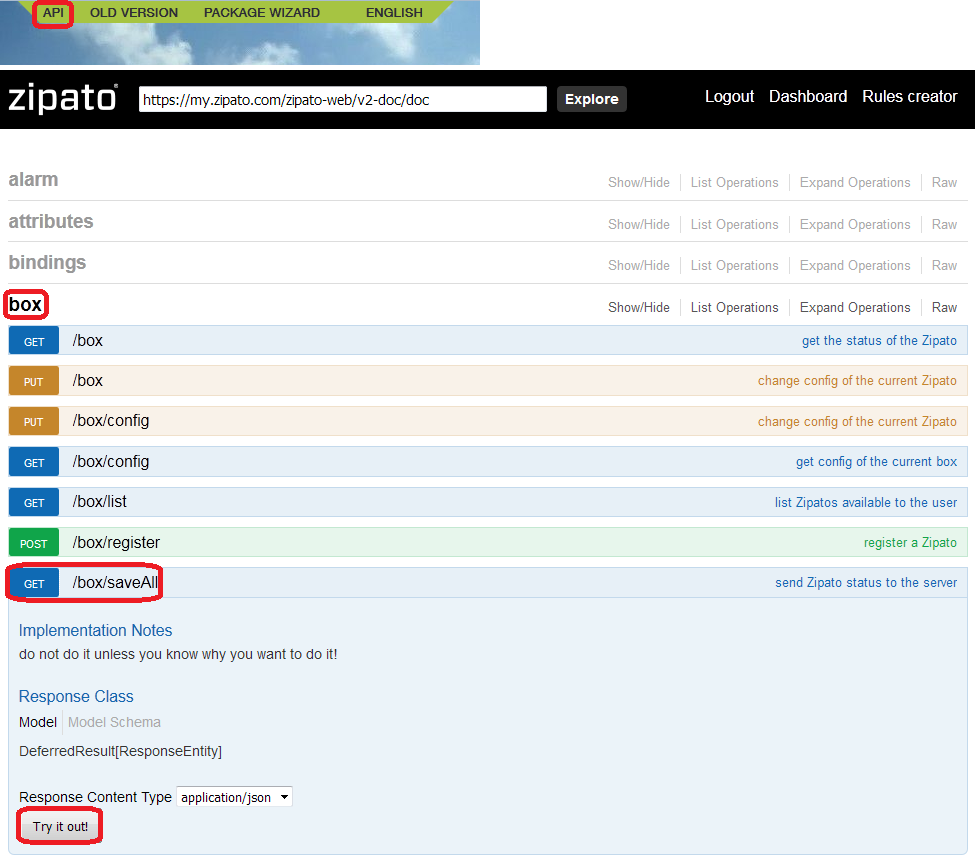Switch to Old Version menu item
This screenshot has width=975, height=862.
(x=134, y=13)
